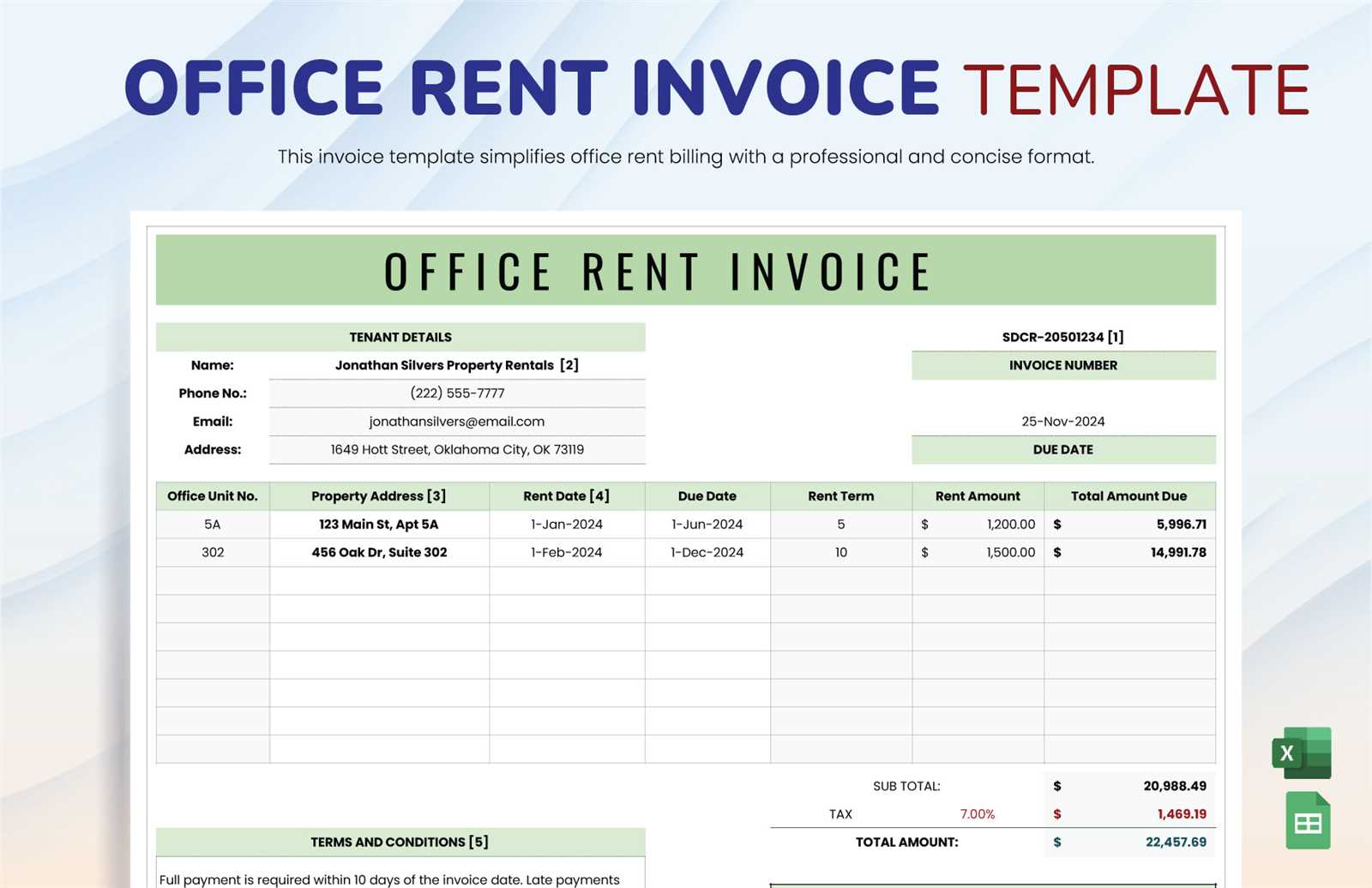This screenshot has height=888, width=1372.
Task: Click the Total Amount Due column header
Action: click(1129, 496)
